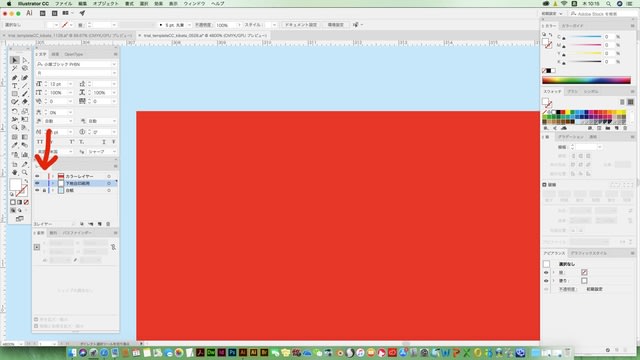Click the Adobe Stock search field

pyautogui.click(x=602, y=14)
